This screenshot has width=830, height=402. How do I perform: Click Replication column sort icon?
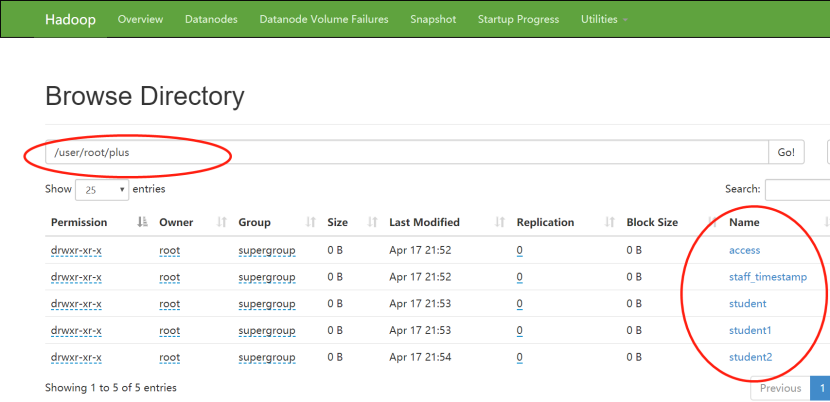(x=609, y=222)
